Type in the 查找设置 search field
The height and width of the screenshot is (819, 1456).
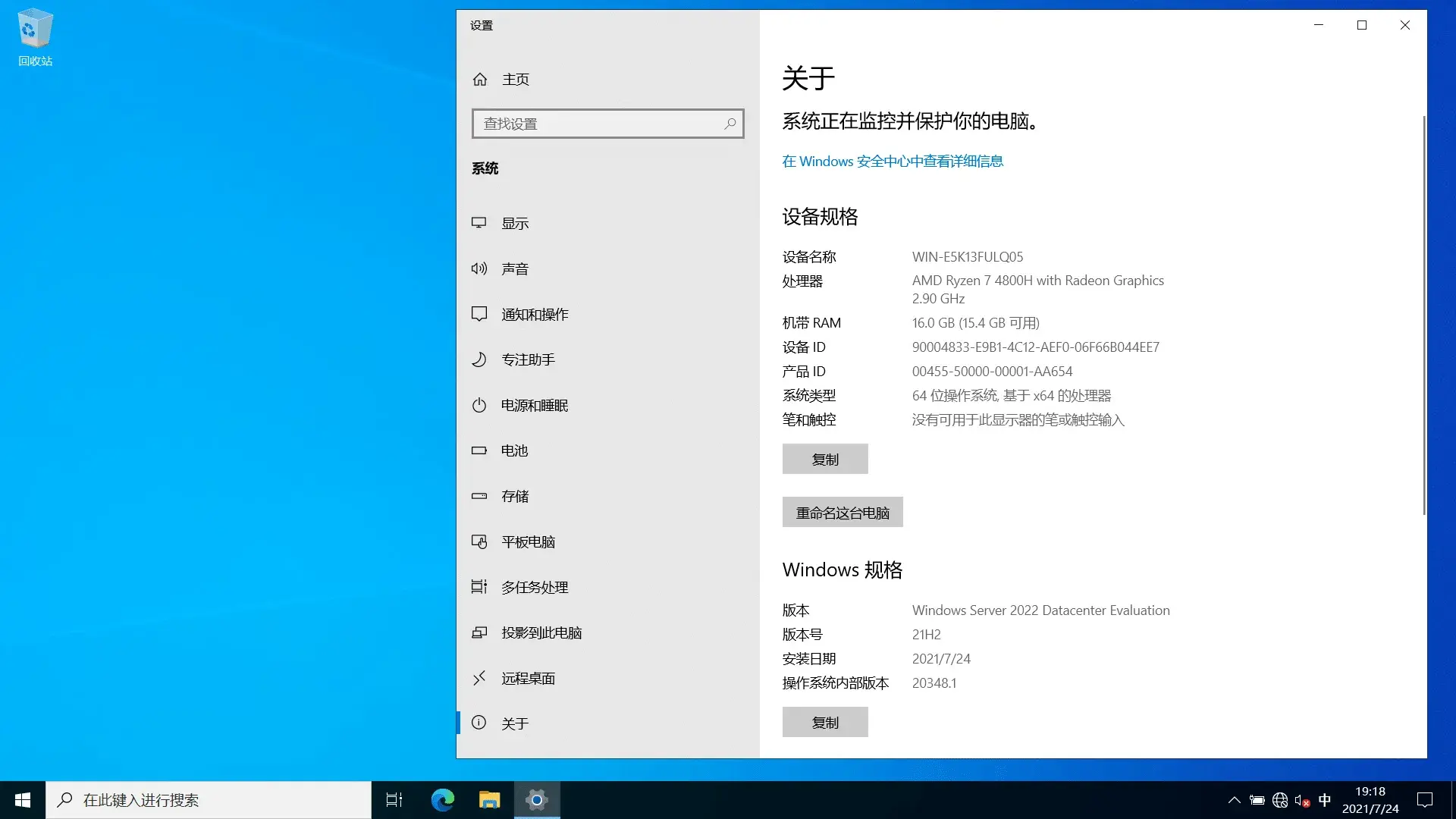pos(607,124)
